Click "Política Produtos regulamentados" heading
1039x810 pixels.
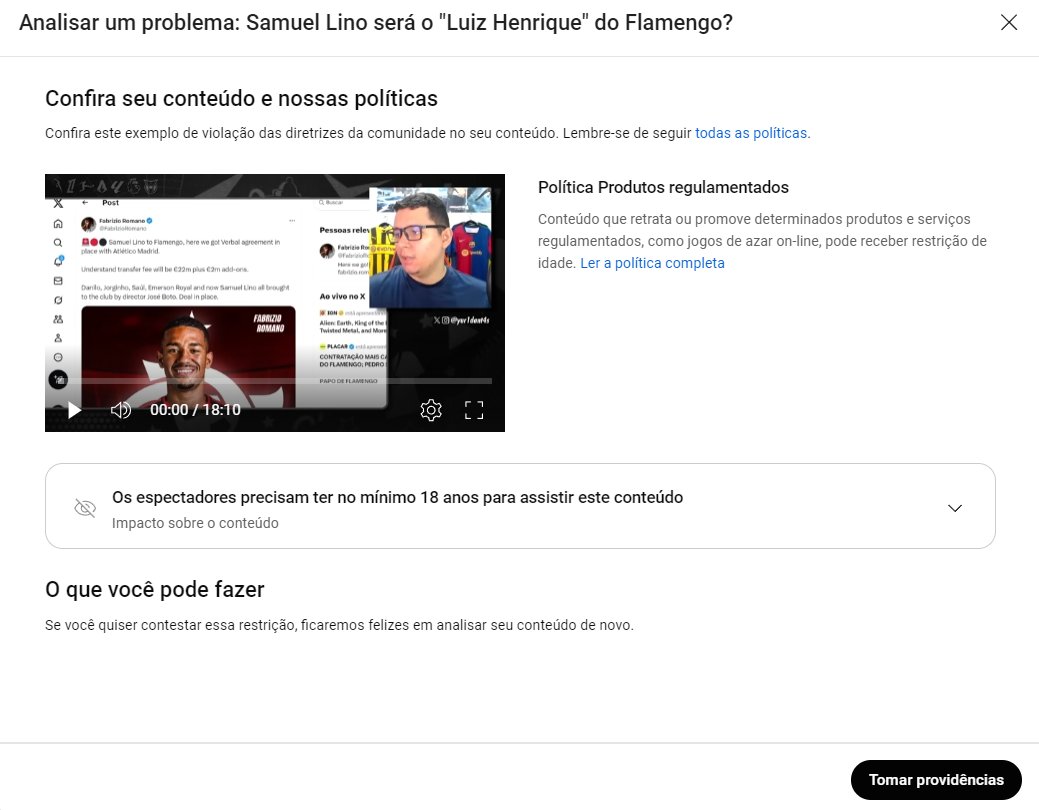click(663, 188)
